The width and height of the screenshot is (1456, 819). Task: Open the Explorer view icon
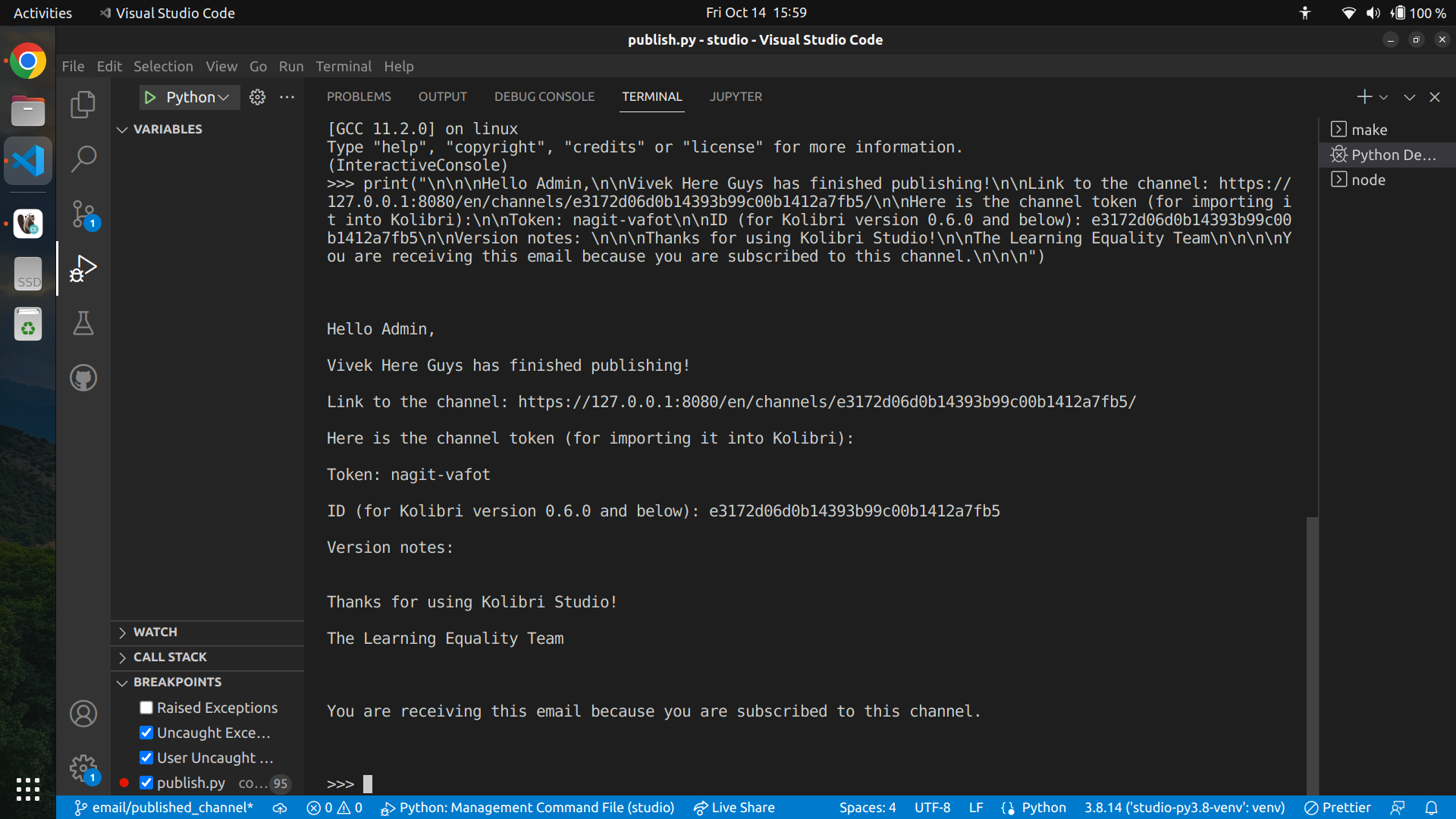point(83,104)
